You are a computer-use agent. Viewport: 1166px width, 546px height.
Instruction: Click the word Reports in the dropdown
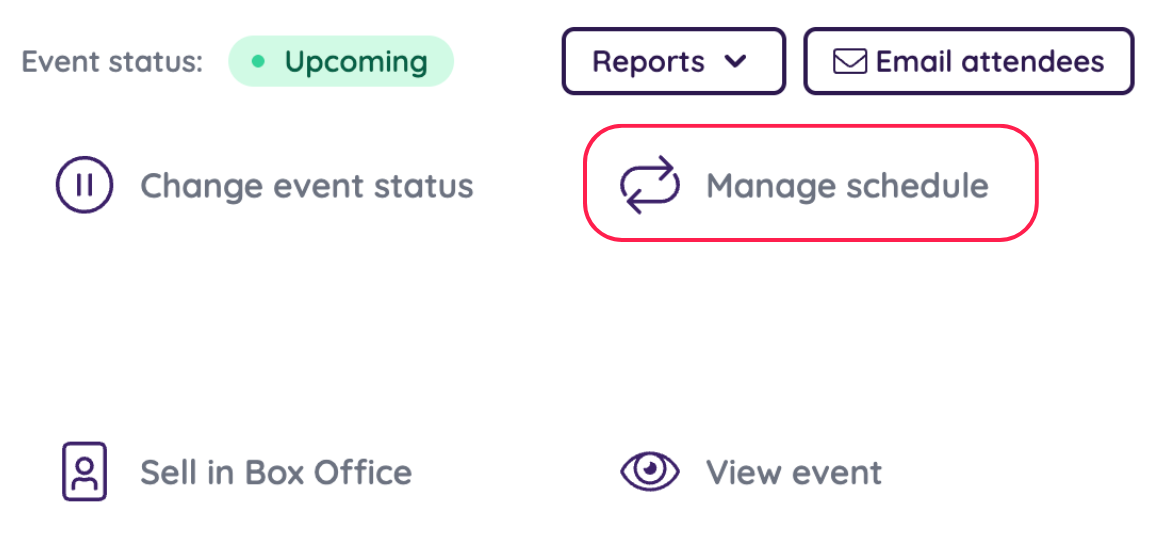pyautogui.click(x=649, y=62)
